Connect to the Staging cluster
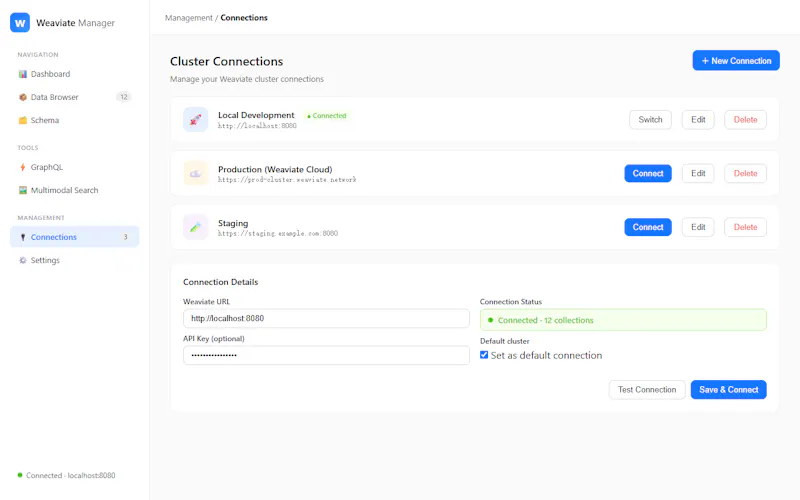 [x=648, y=227]
